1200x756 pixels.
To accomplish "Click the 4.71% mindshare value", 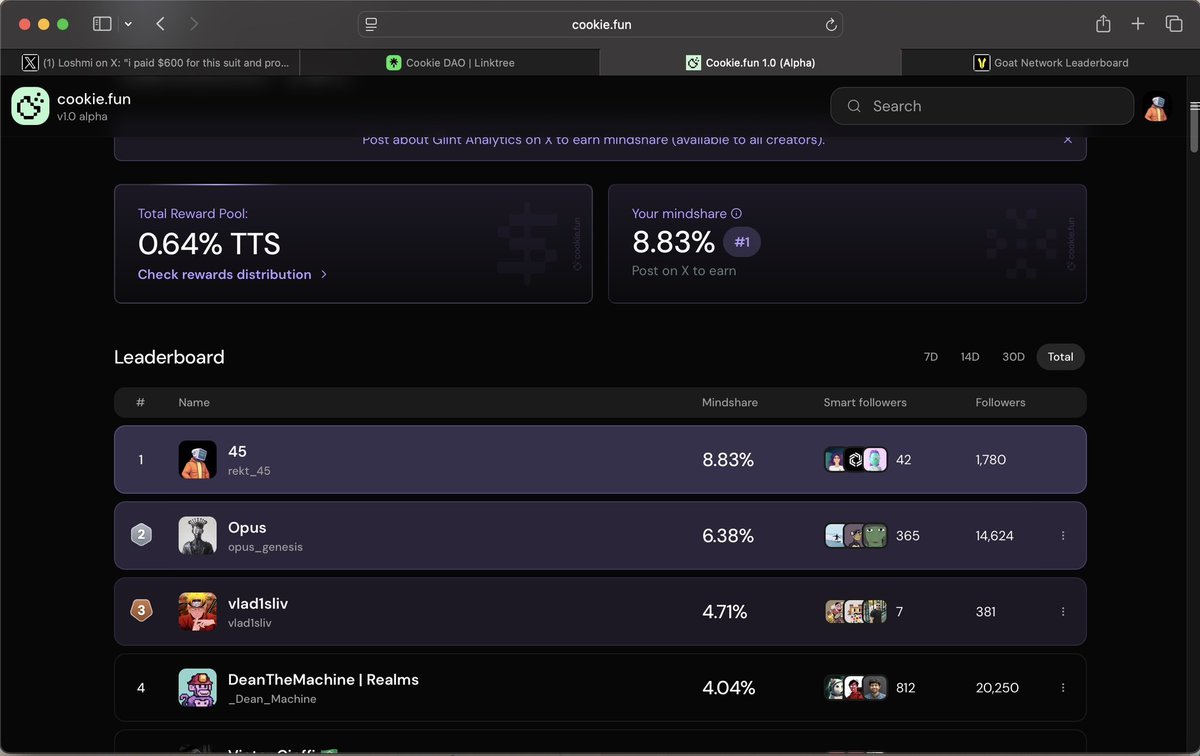I will 725,612.
